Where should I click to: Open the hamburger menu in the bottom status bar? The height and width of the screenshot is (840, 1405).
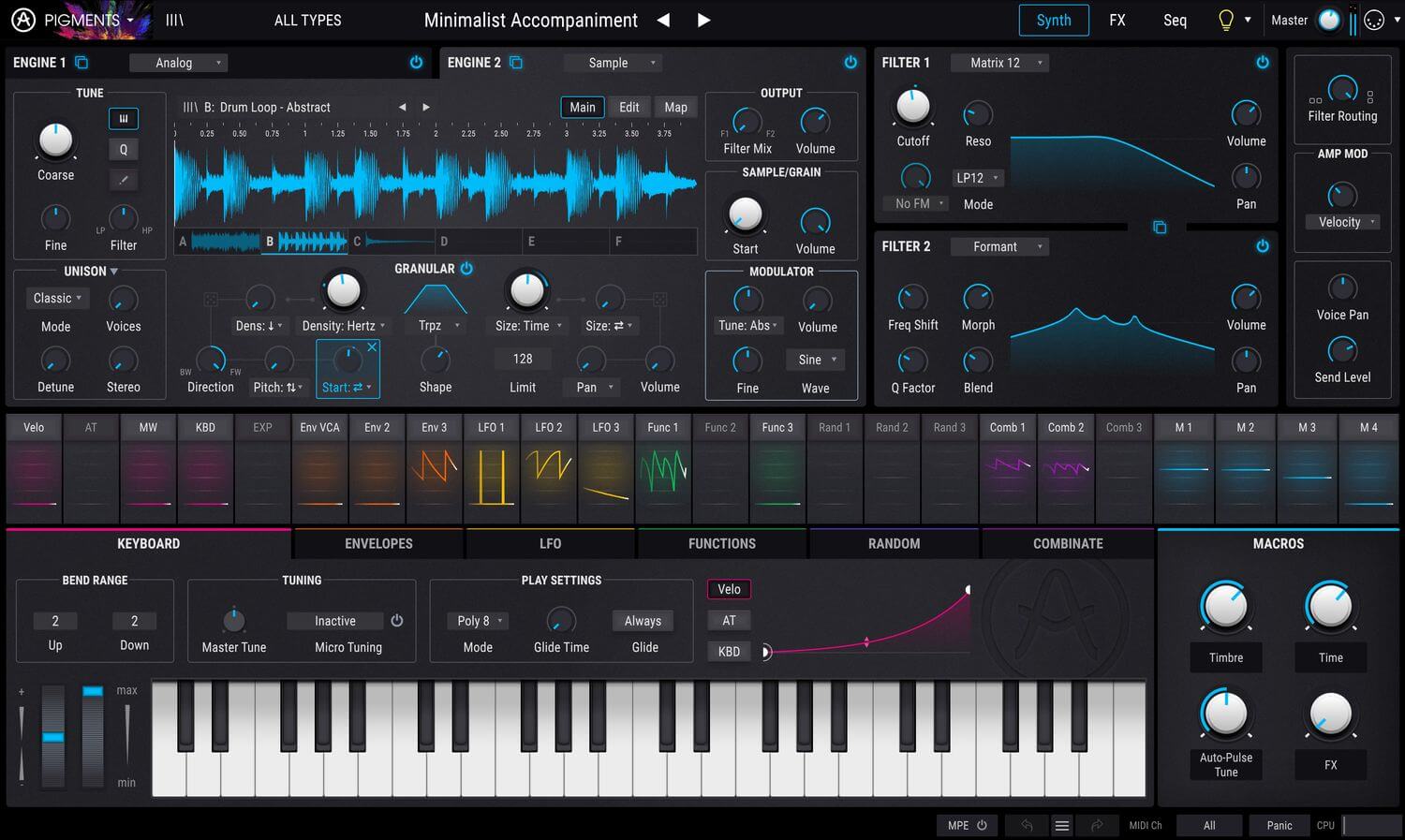(1062, 825)
